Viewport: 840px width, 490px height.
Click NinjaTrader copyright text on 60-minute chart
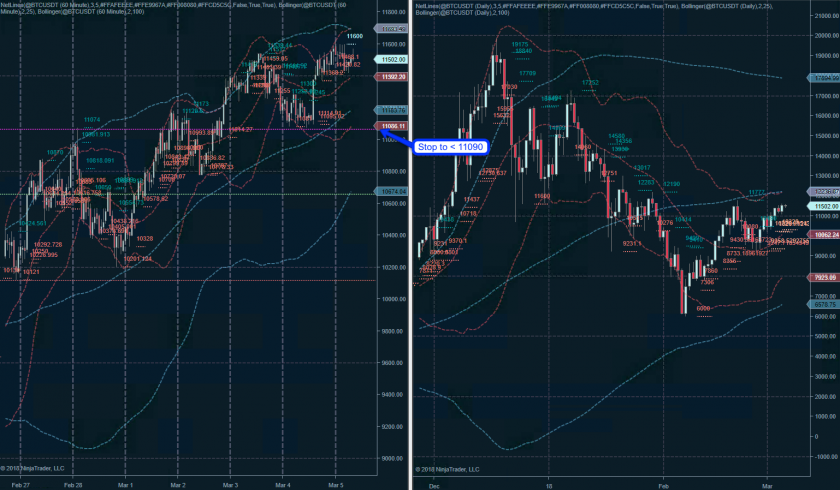pos(32,468)
